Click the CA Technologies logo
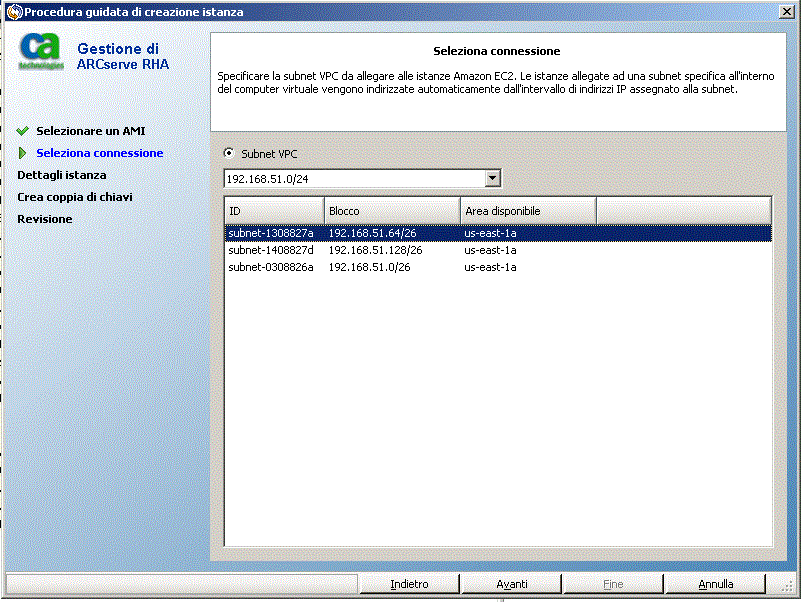 pos(42,52)
